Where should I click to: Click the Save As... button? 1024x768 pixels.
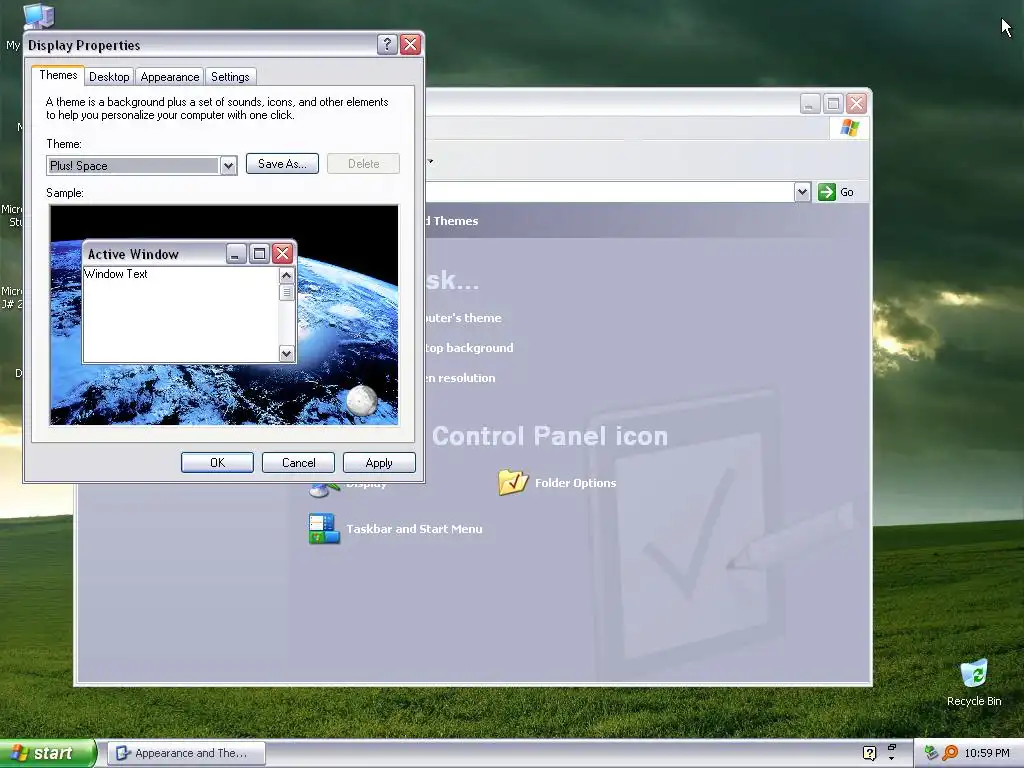[x=282, y=164]
